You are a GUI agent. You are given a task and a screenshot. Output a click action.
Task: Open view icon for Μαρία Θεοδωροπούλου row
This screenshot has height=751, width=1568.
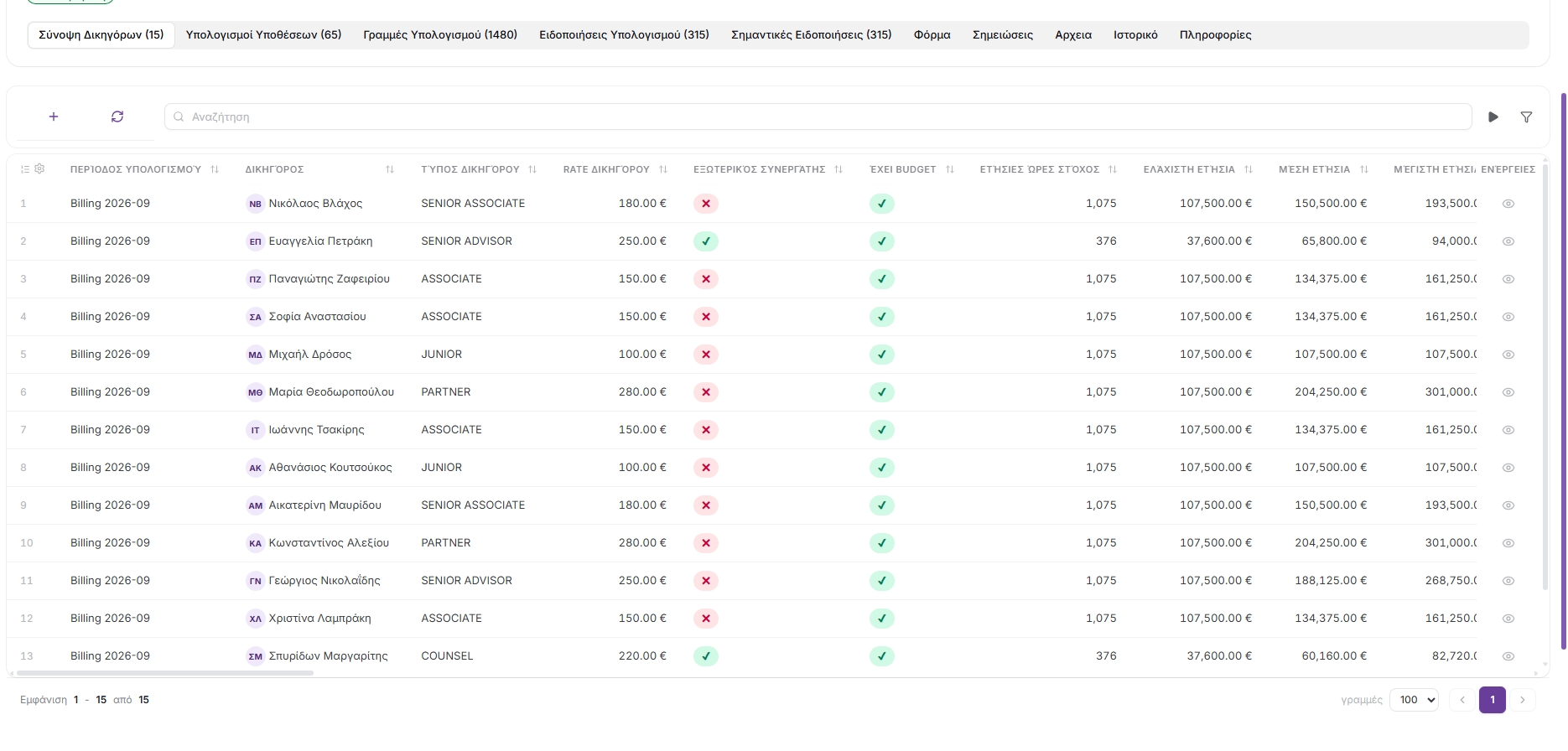click(1508, 392)
